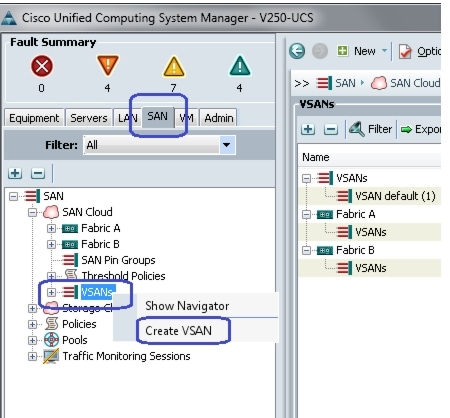Select VSANs row under Fabric B in table

pyautogui.click(x=370, y=268)
